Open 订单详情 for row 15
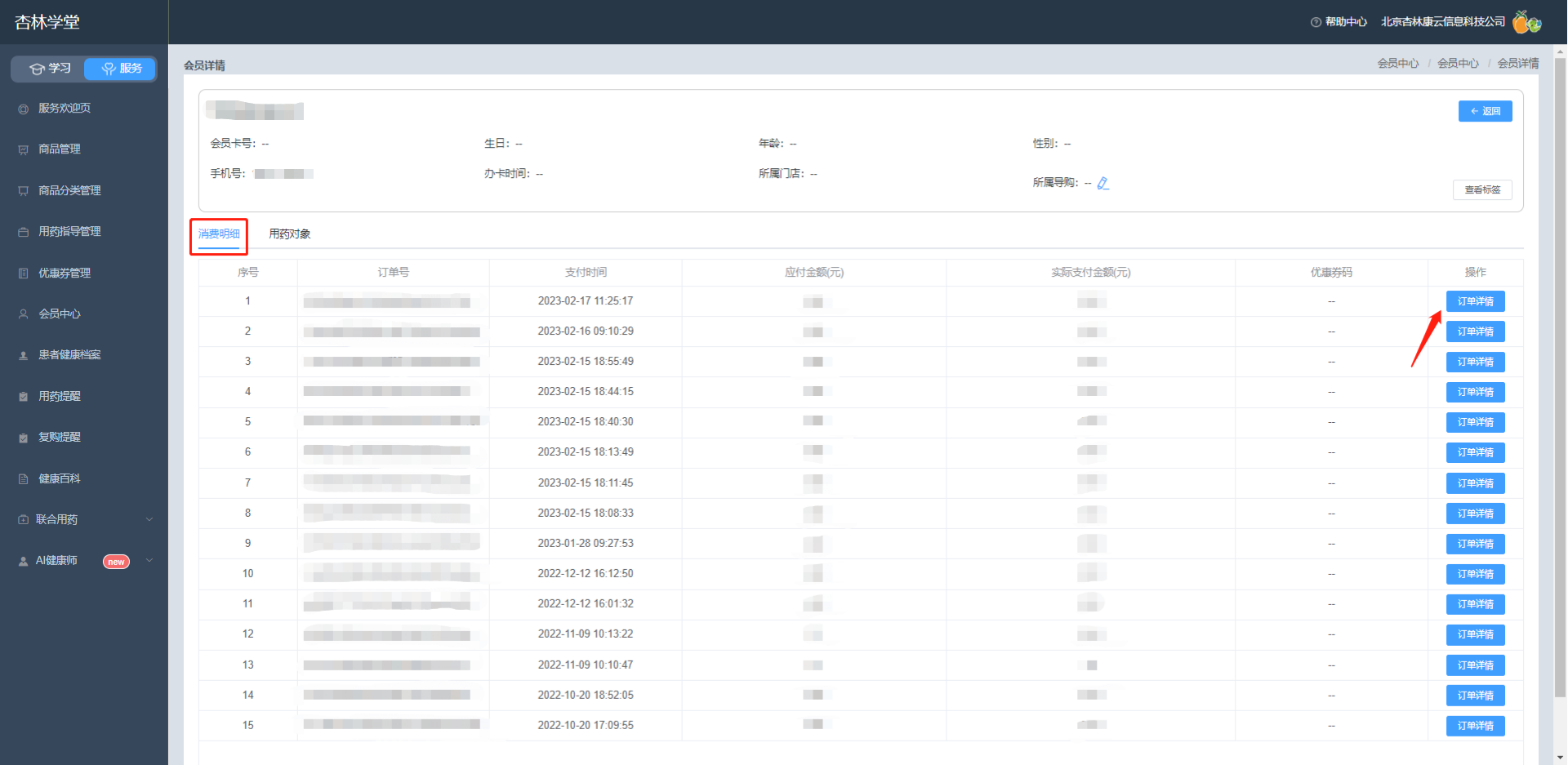 [x=1476, y=727]
